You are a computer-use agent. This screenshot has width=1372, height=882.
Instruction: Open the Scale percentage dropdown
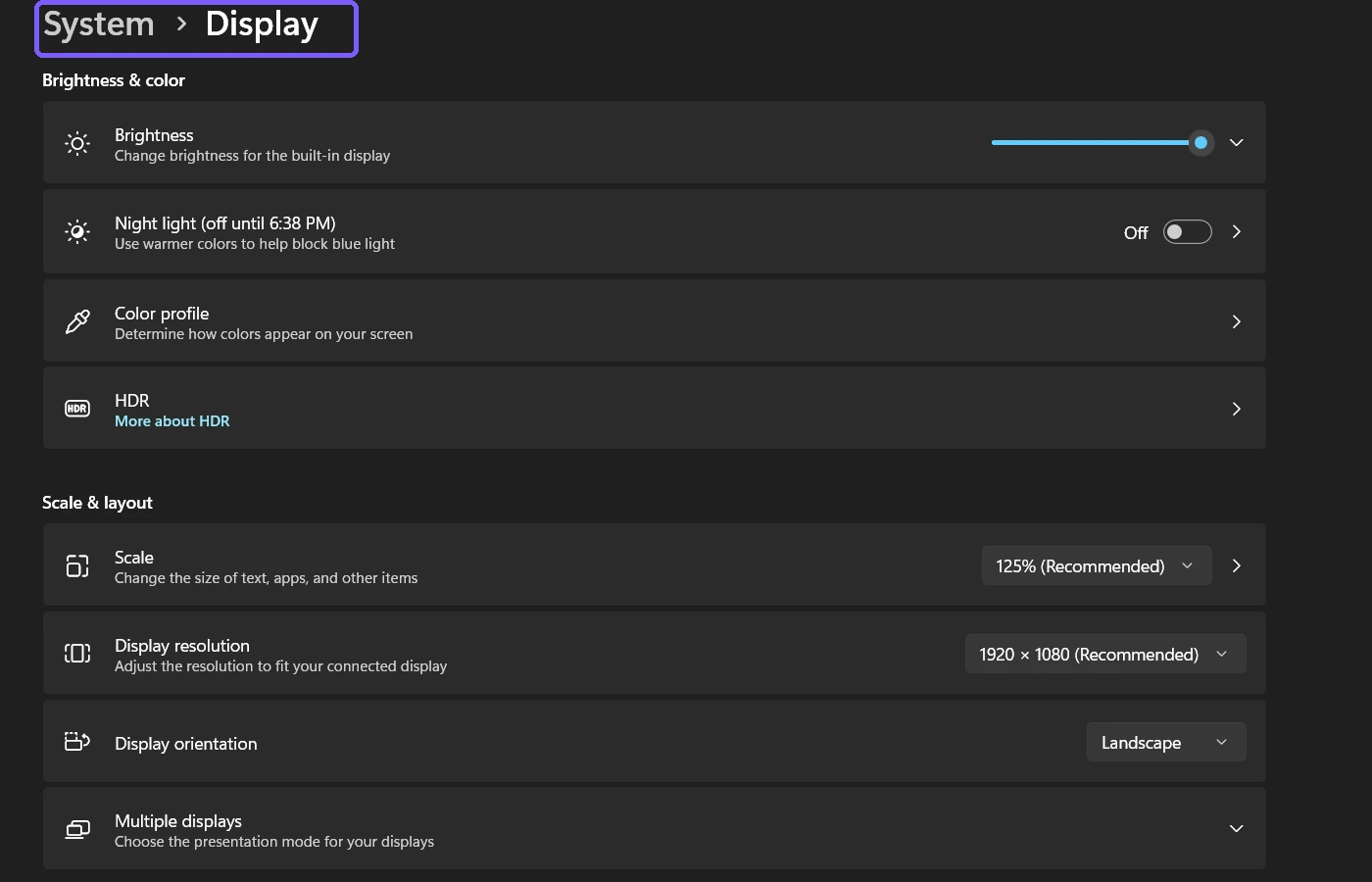[1097, 566]
